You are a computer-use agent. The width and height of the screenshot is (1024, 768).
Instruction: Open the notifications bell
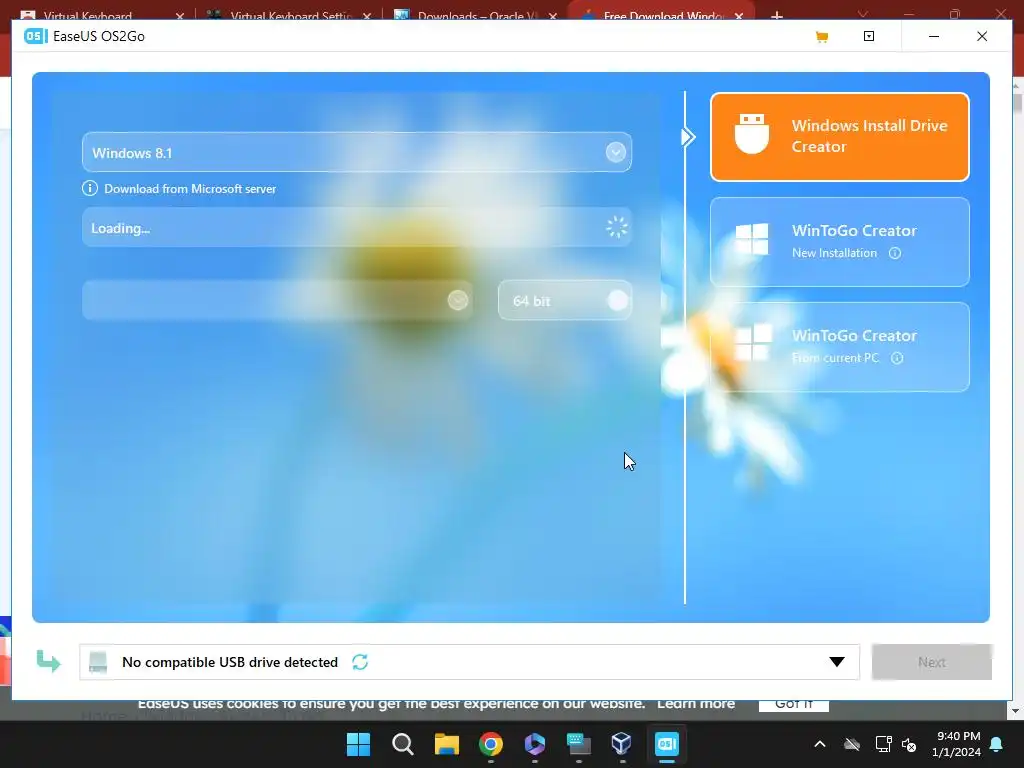(997, 744)
